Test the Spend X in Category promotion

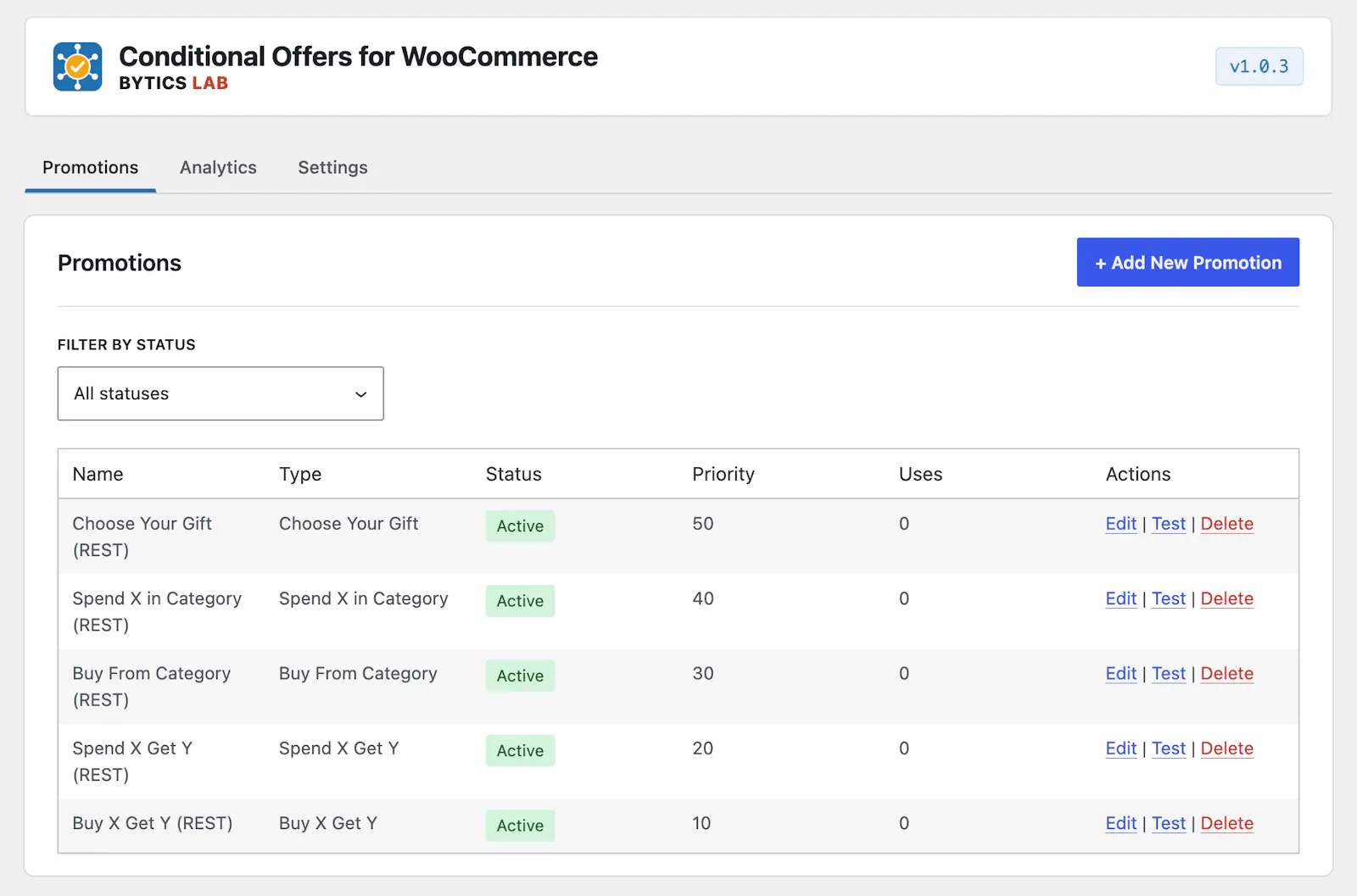[1169, 598]
